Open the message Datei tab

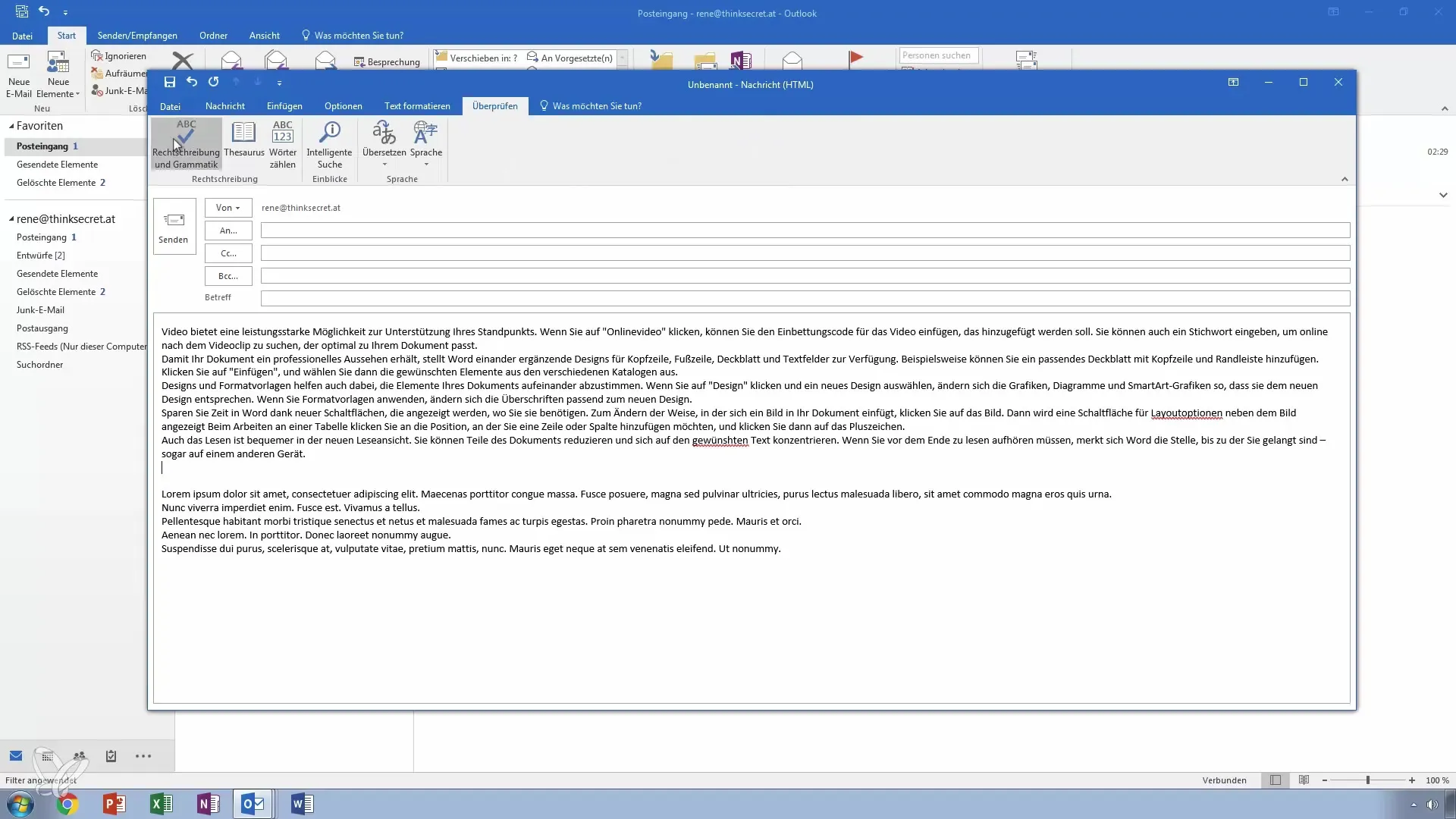point(170,106)
